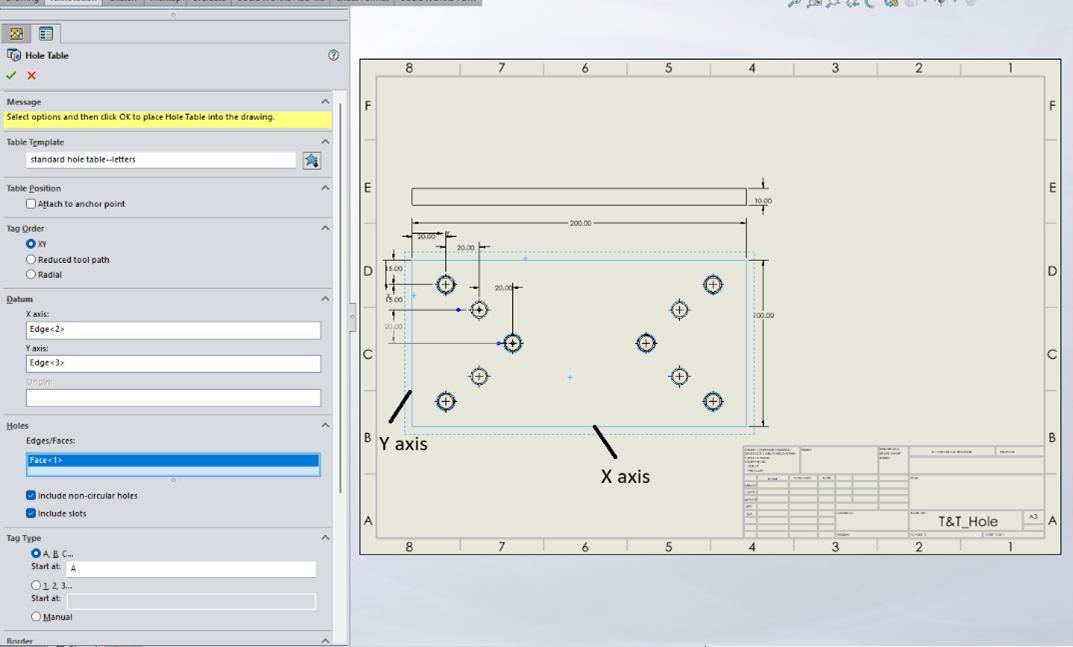
Task: Enable Attach to anchor point checkbox
Action: [x=31, y=204]
